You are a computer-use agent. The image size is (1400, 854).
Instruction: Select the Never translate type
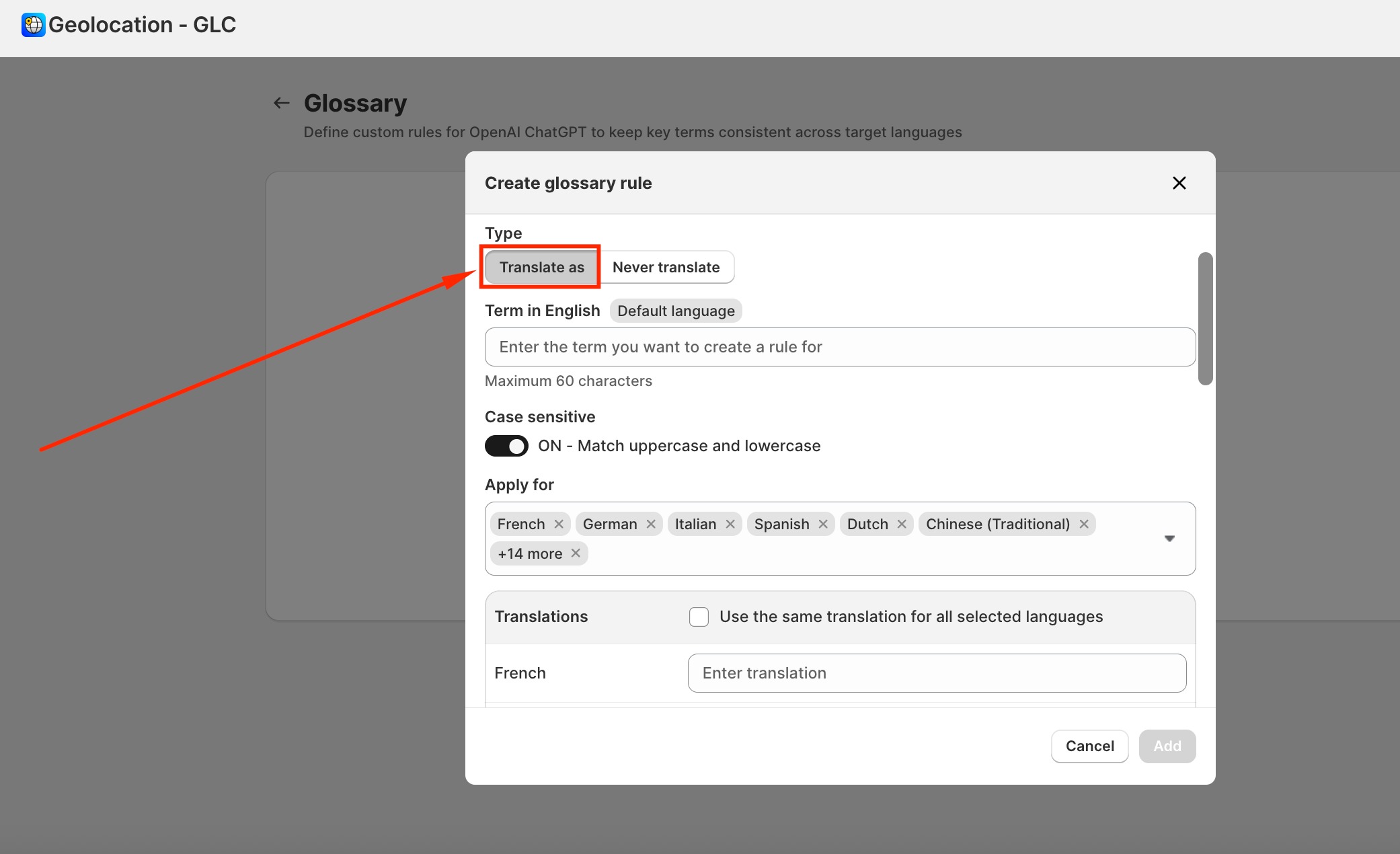click(666, 267)
